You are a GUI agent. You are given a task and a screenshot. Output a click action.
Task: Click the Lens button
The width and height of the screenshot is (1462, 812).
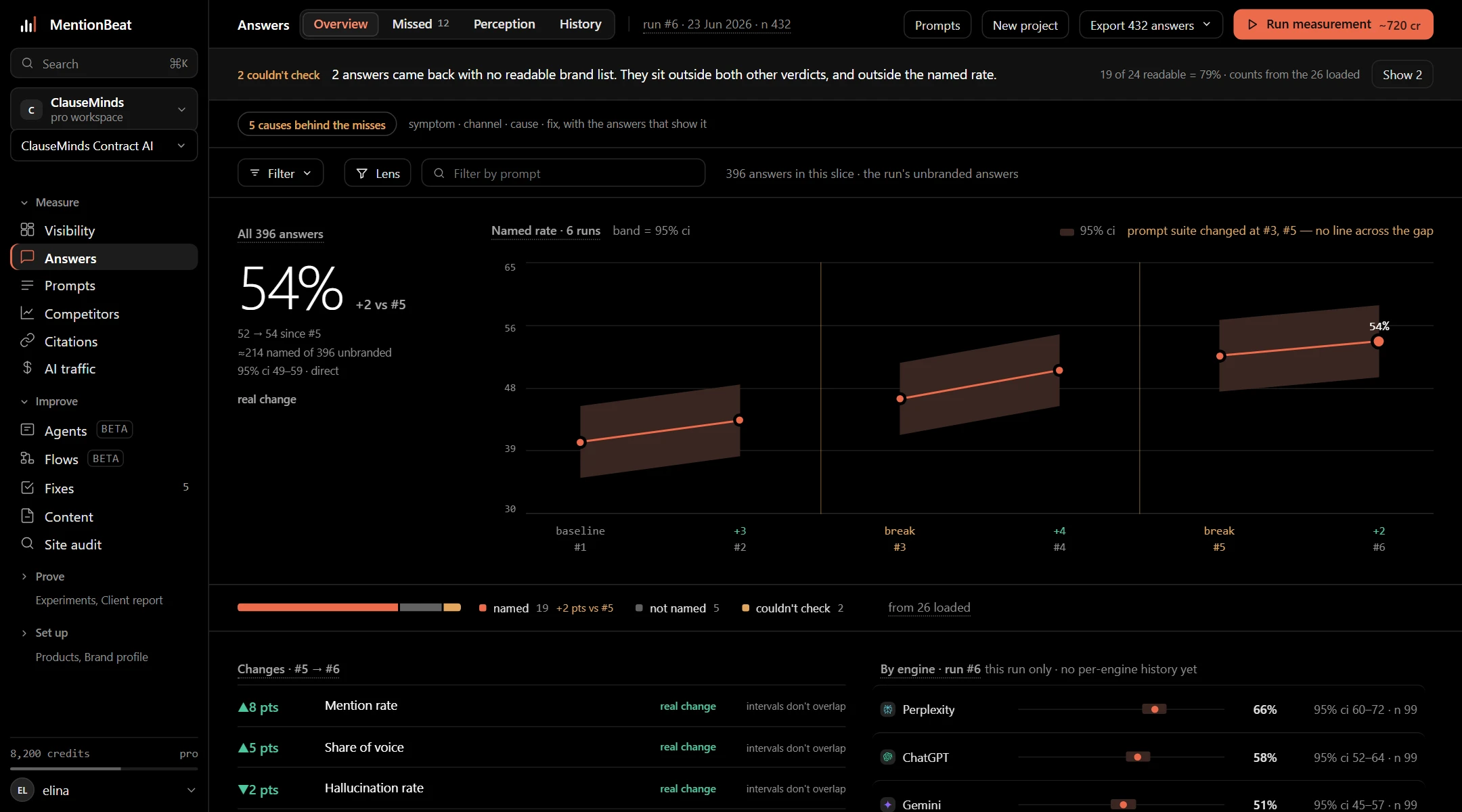pos(378,173)
